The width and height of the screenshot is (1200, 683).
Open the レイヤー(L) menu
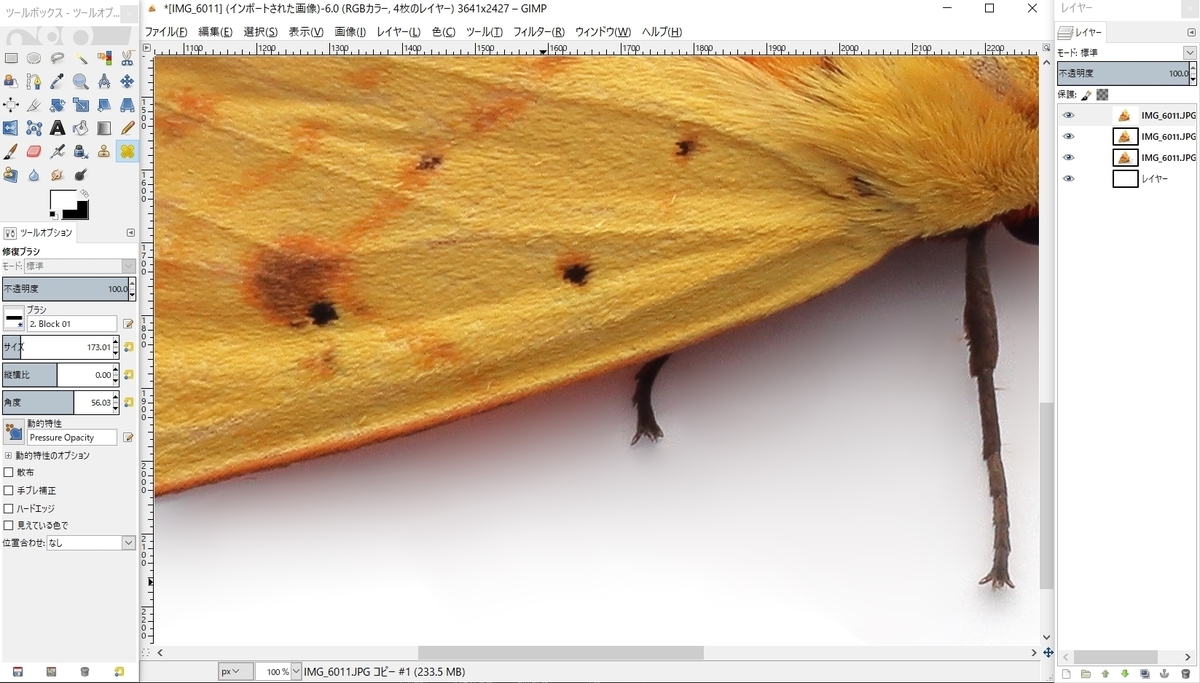point(399,32)
